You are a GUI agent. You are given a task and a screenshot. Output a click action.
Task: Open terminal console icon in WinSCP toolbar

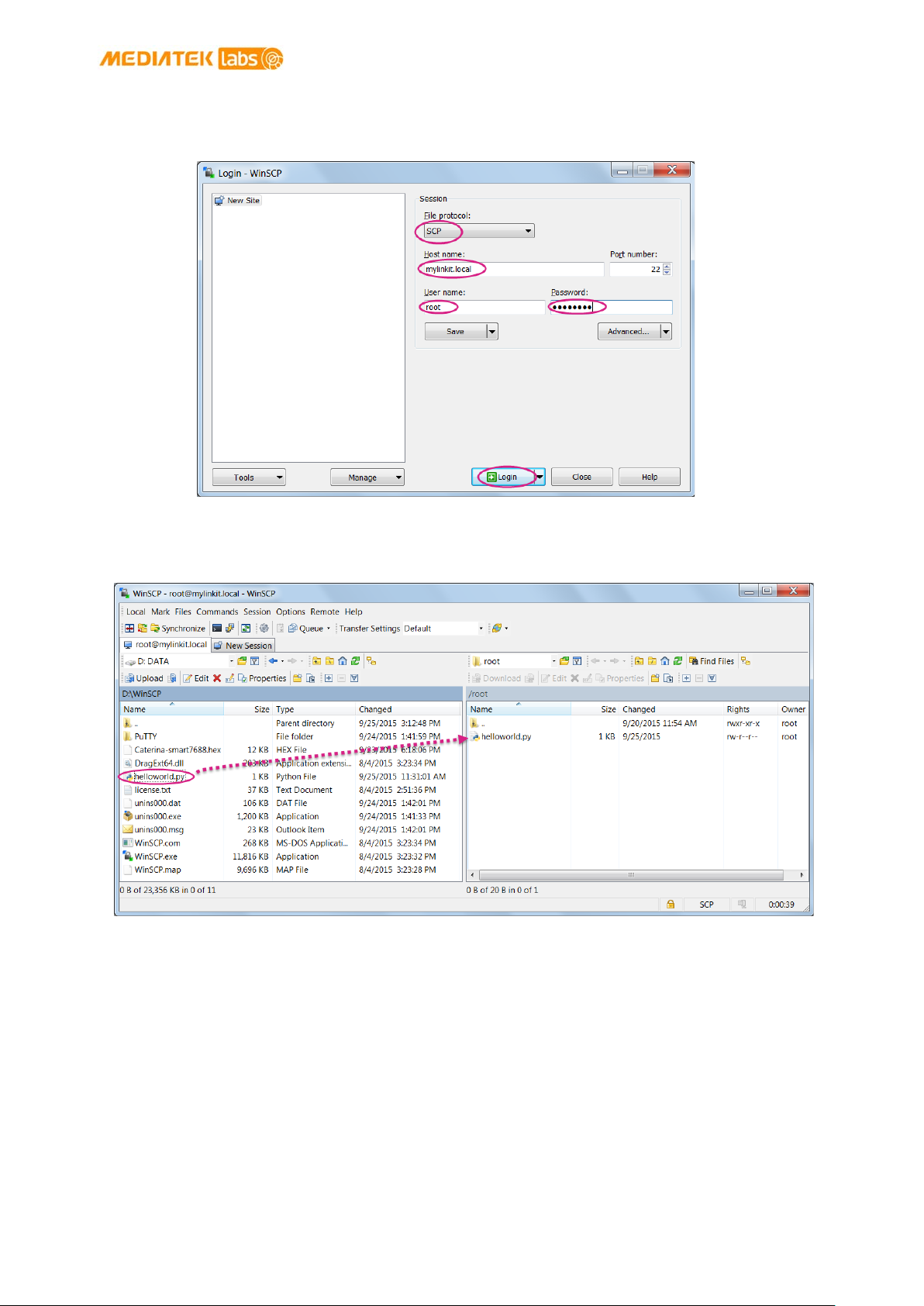(217, 629)
